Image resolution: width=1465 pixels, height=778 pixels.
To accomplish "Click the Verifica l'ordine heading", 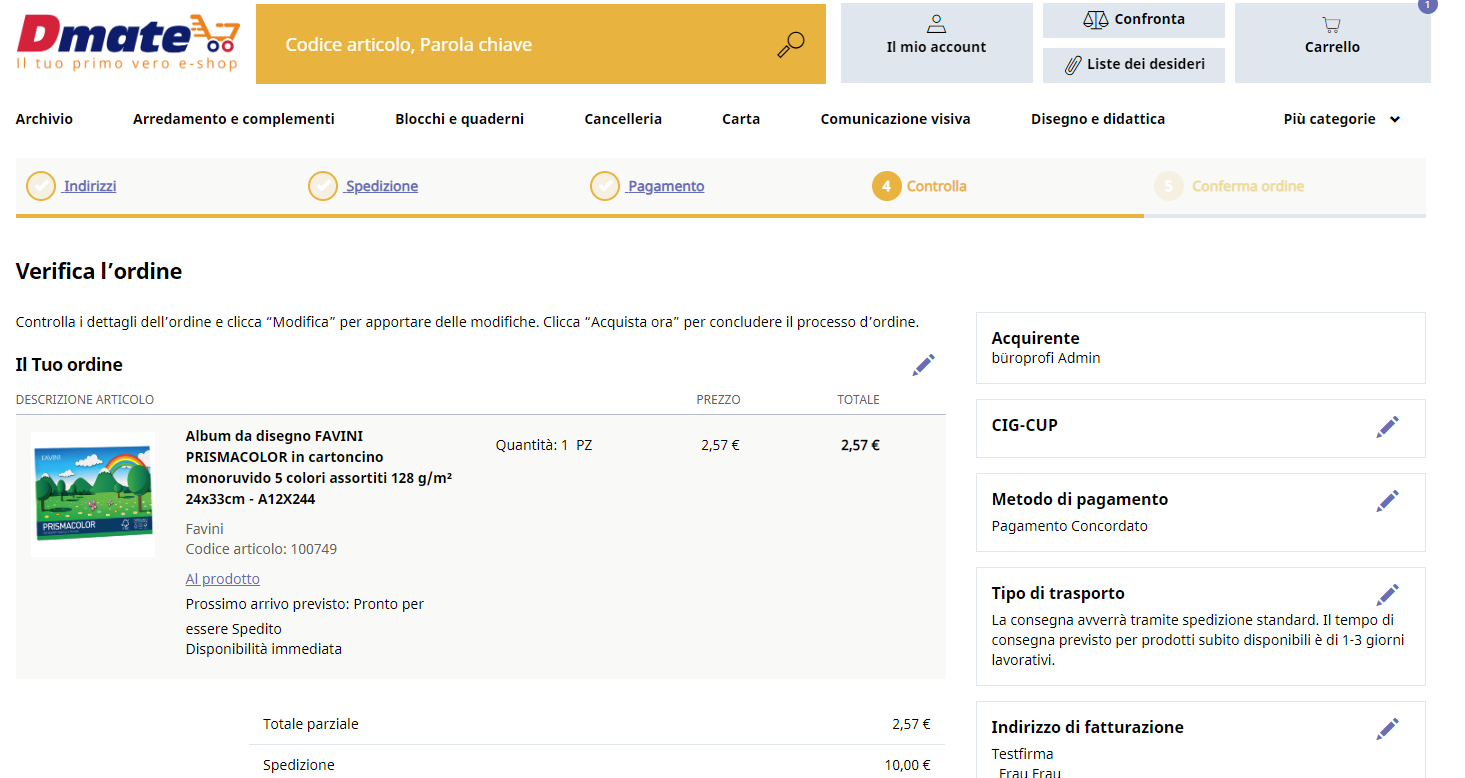I will [99, 271].
